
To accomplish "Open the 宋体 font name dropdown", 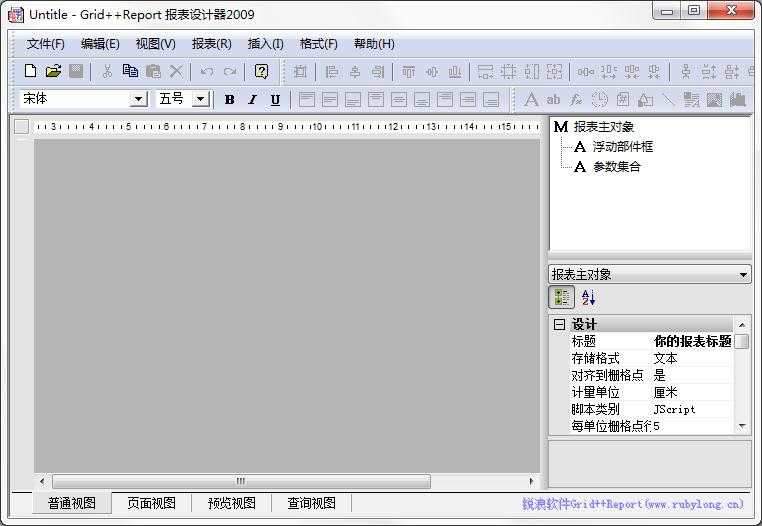I will pyautogui.click(x=138, y=99).
